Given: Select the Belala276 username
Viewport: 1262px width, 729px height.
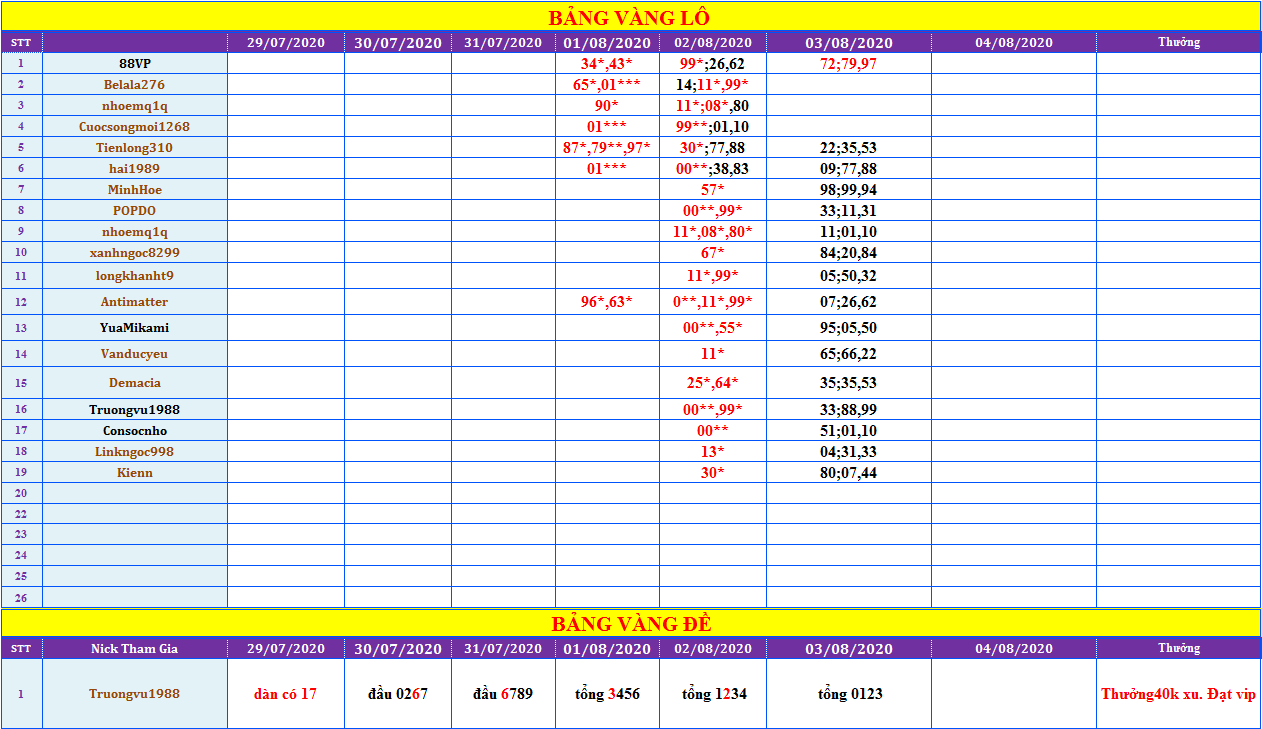Looking at the screenshot, I should coord(135,84).
